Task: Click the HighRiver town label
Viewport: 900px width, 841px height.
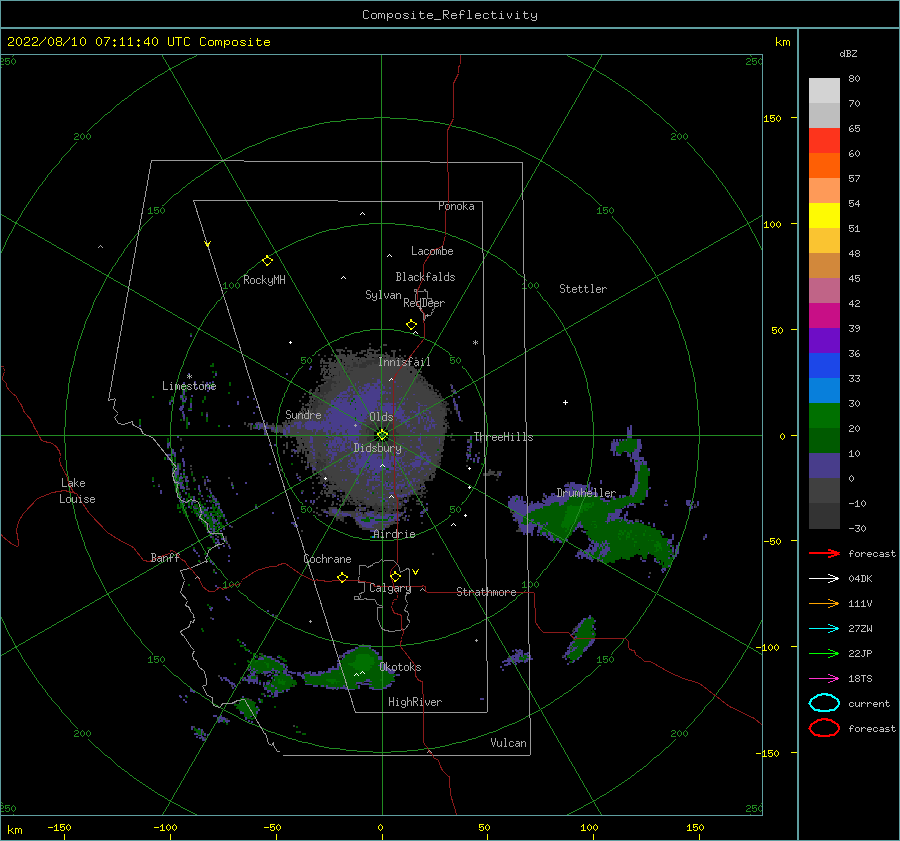Action: pos(415,702)
